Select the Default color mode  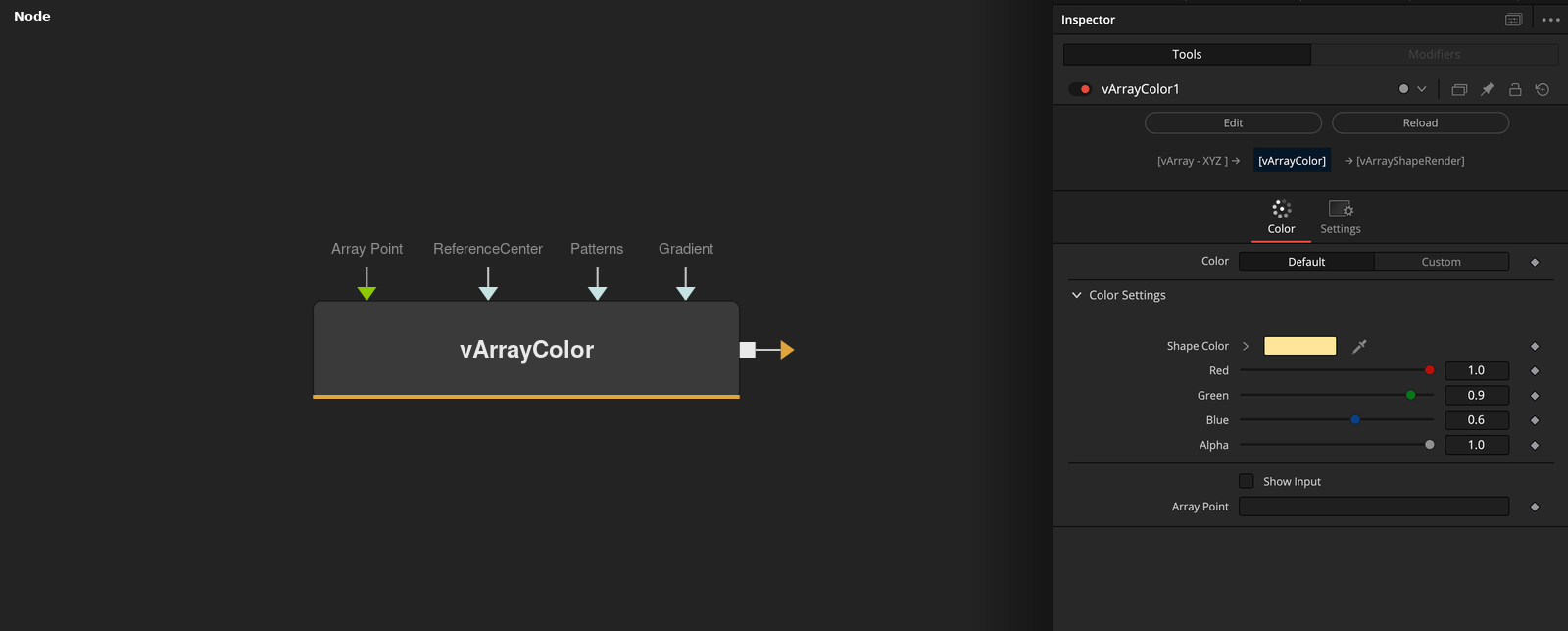[1306, 262]
